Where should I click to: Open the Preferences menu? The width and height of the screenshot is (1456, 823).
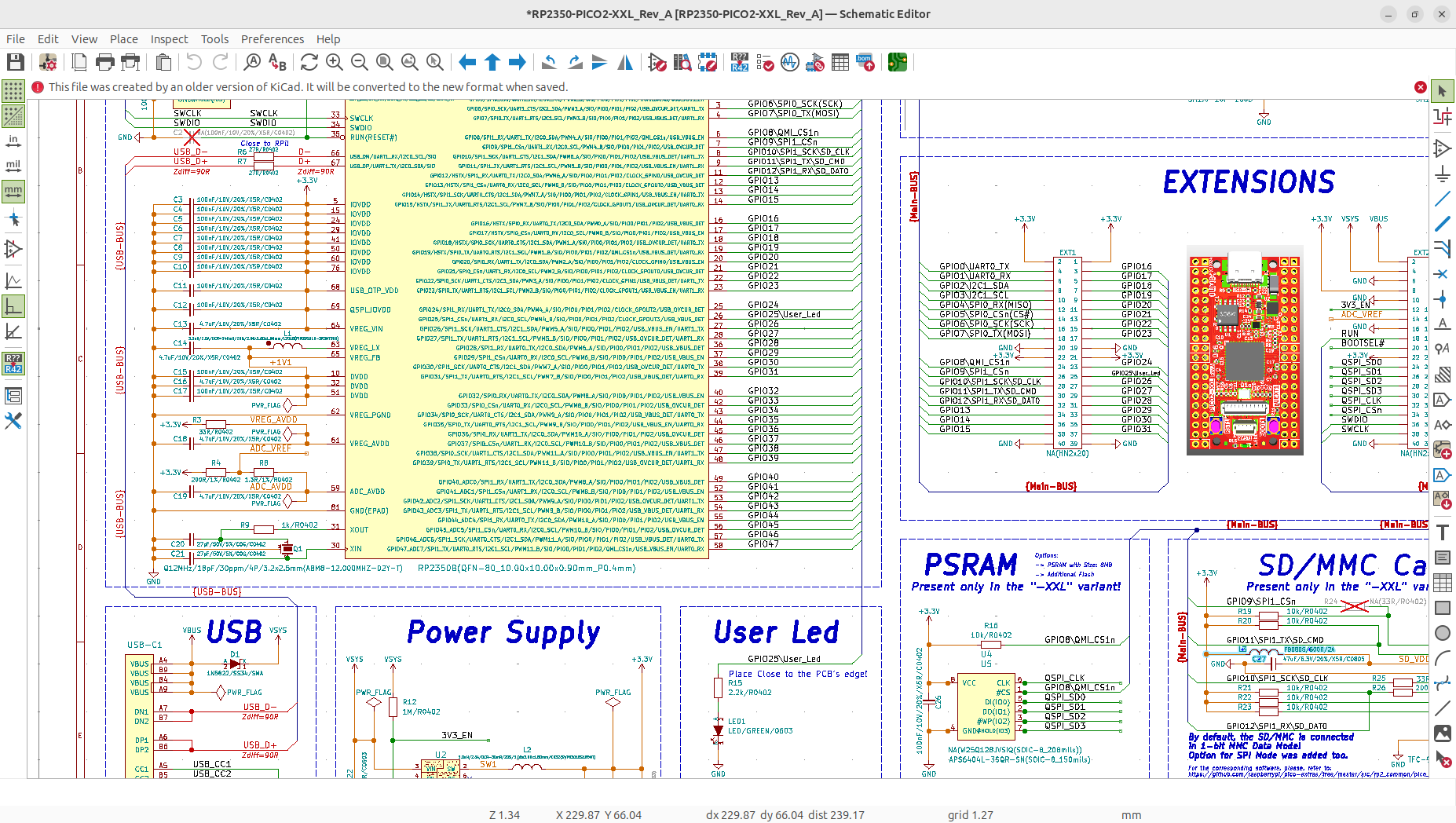(273, 38)
